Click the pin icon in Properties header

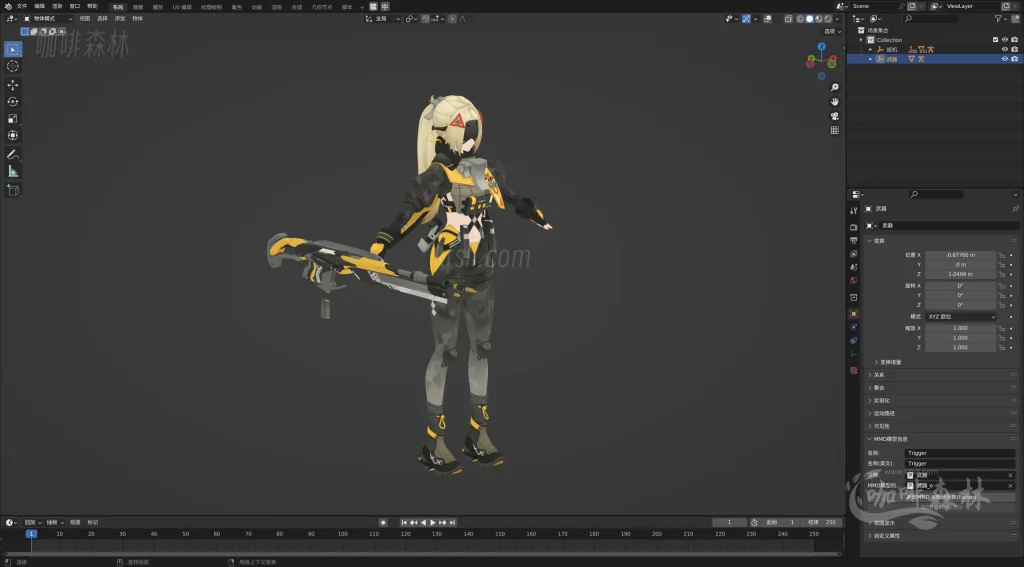1015,209
